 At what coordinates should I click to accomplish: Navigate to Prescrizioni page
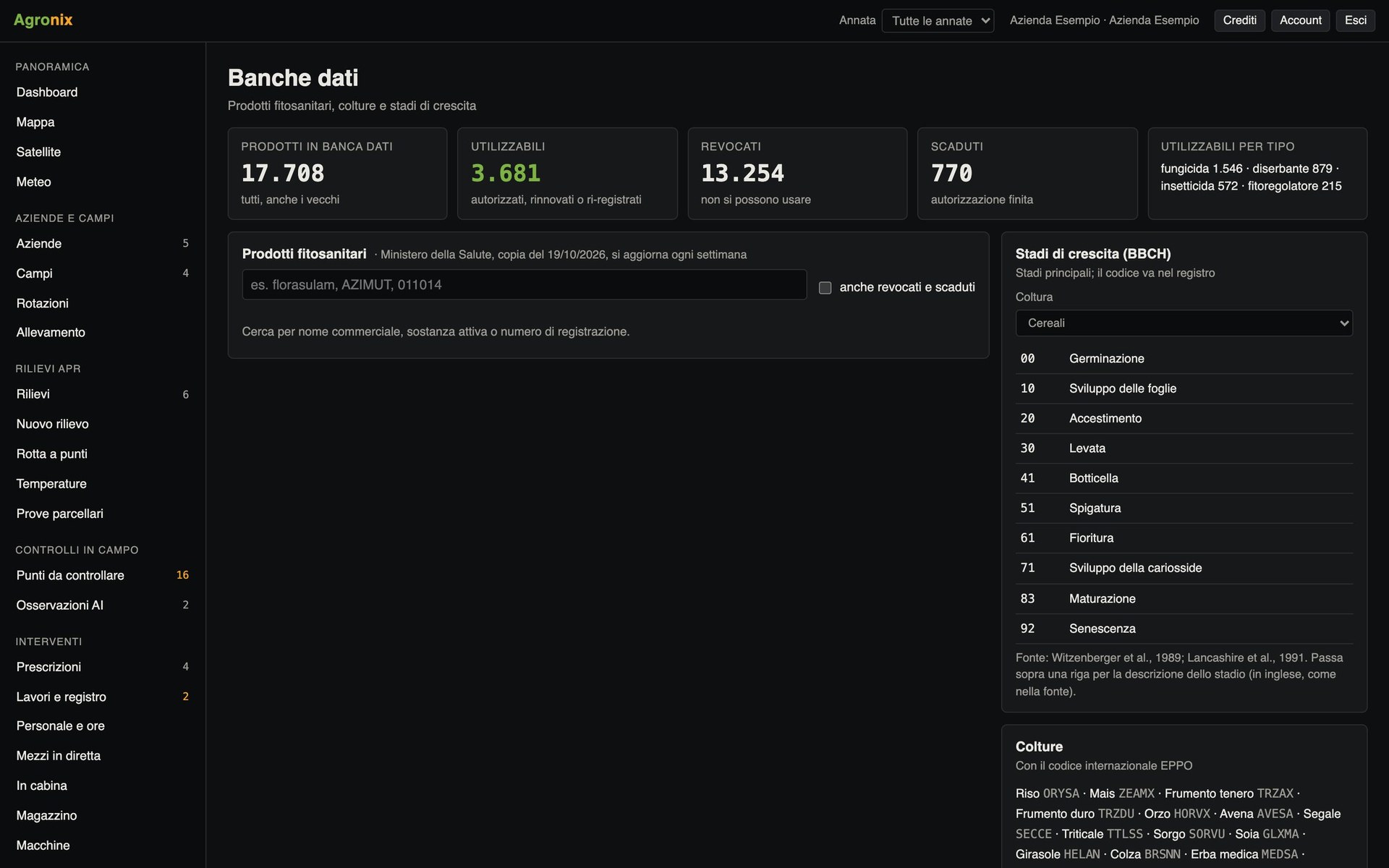(x=103, y=667)
